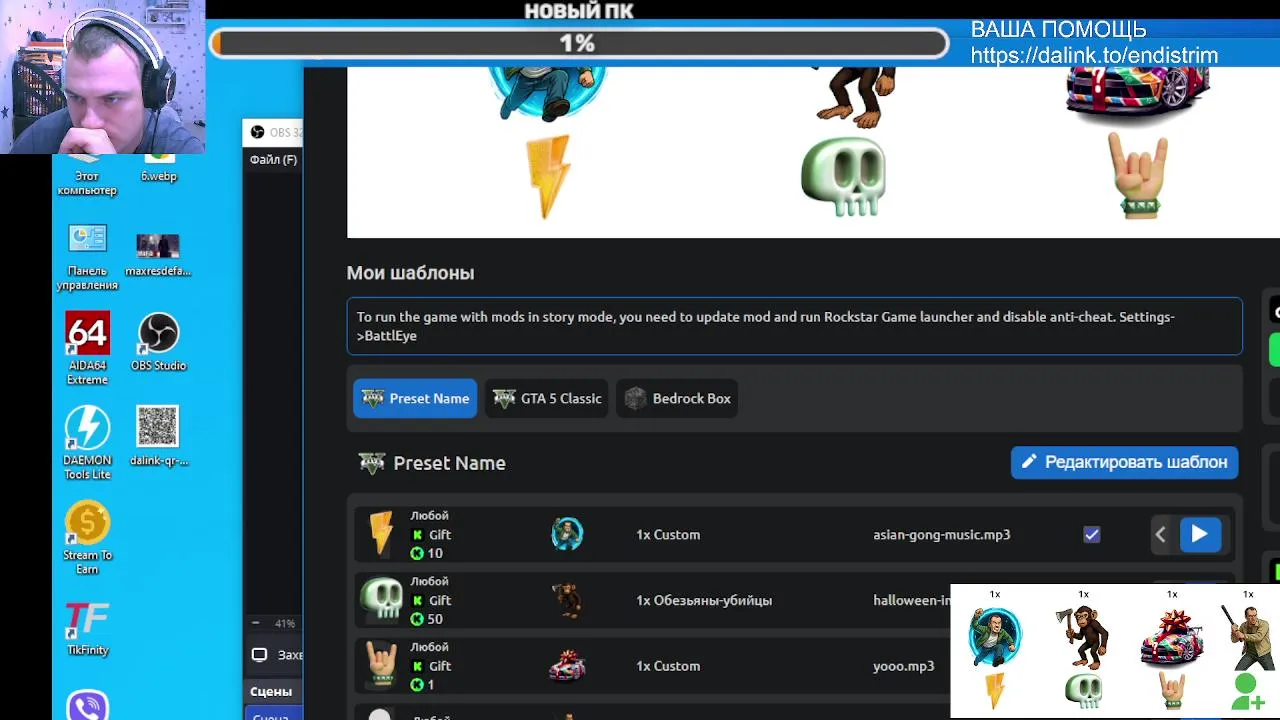Viewport: 1280px width, 720px height.
Task: Open Панель управления desktop shortcut
Action: [x=87, y=258]
